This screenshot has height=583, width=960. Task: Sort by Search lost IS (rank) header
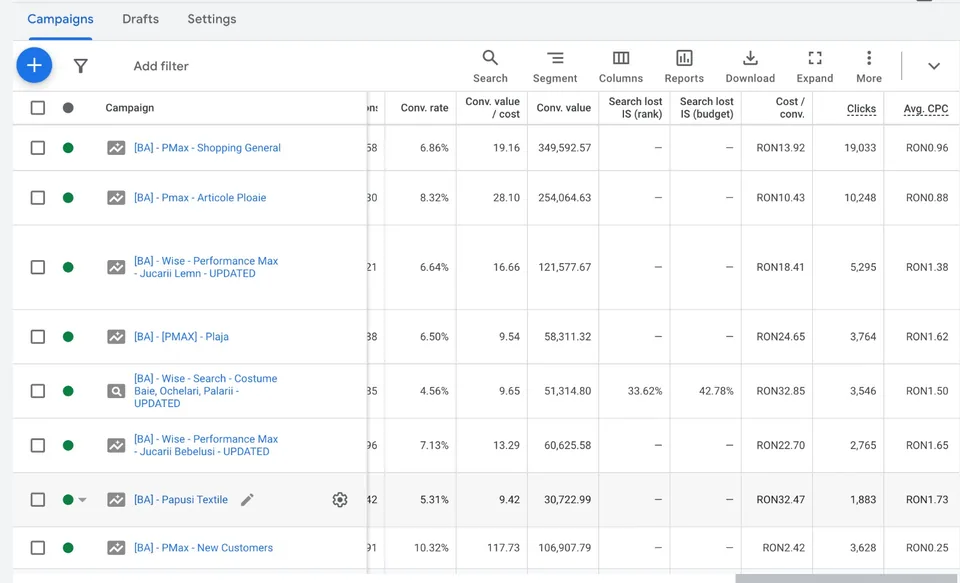coord(635,108)
